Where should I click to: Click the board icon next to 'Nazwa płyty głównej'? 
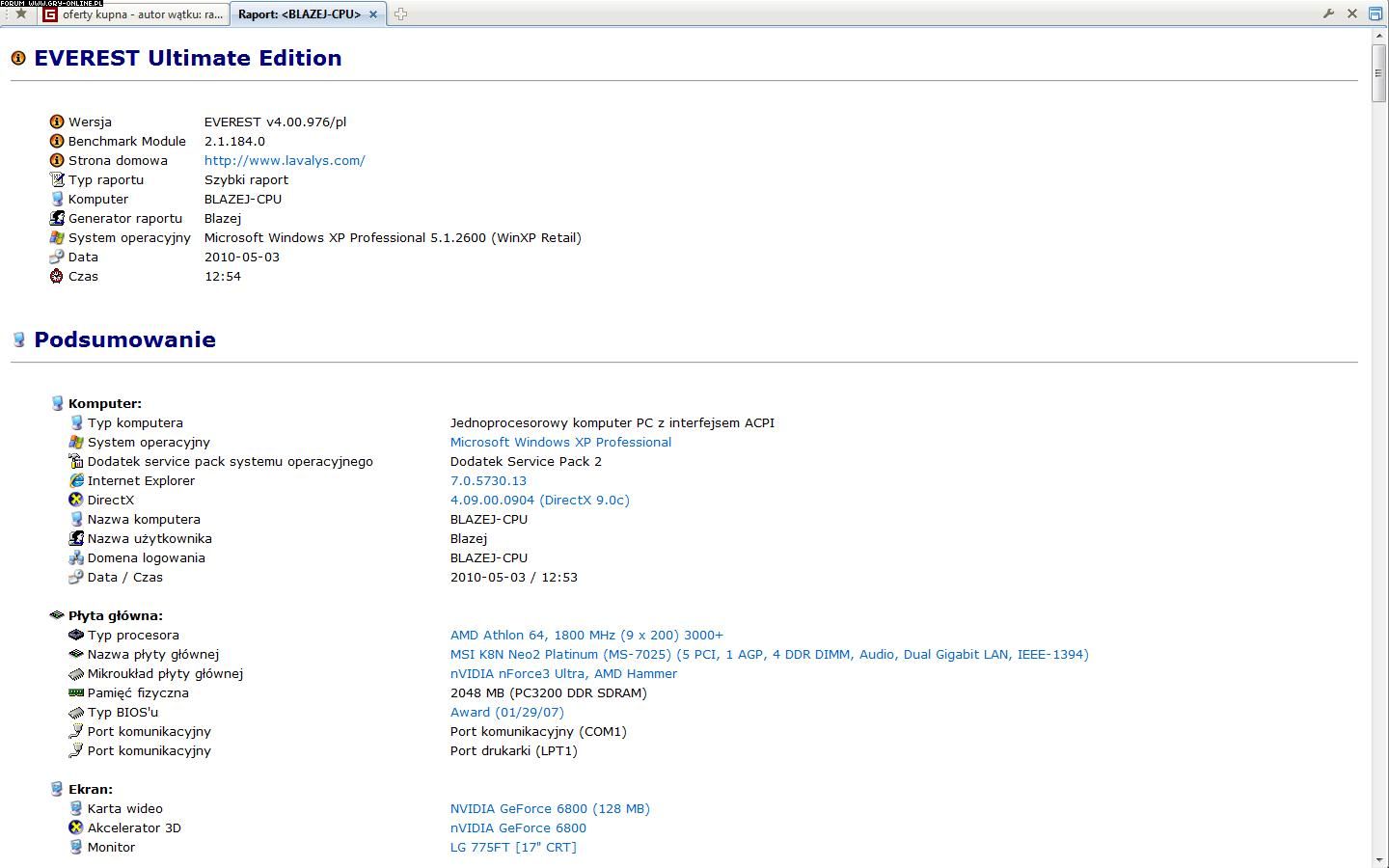(x=76, y=654)
